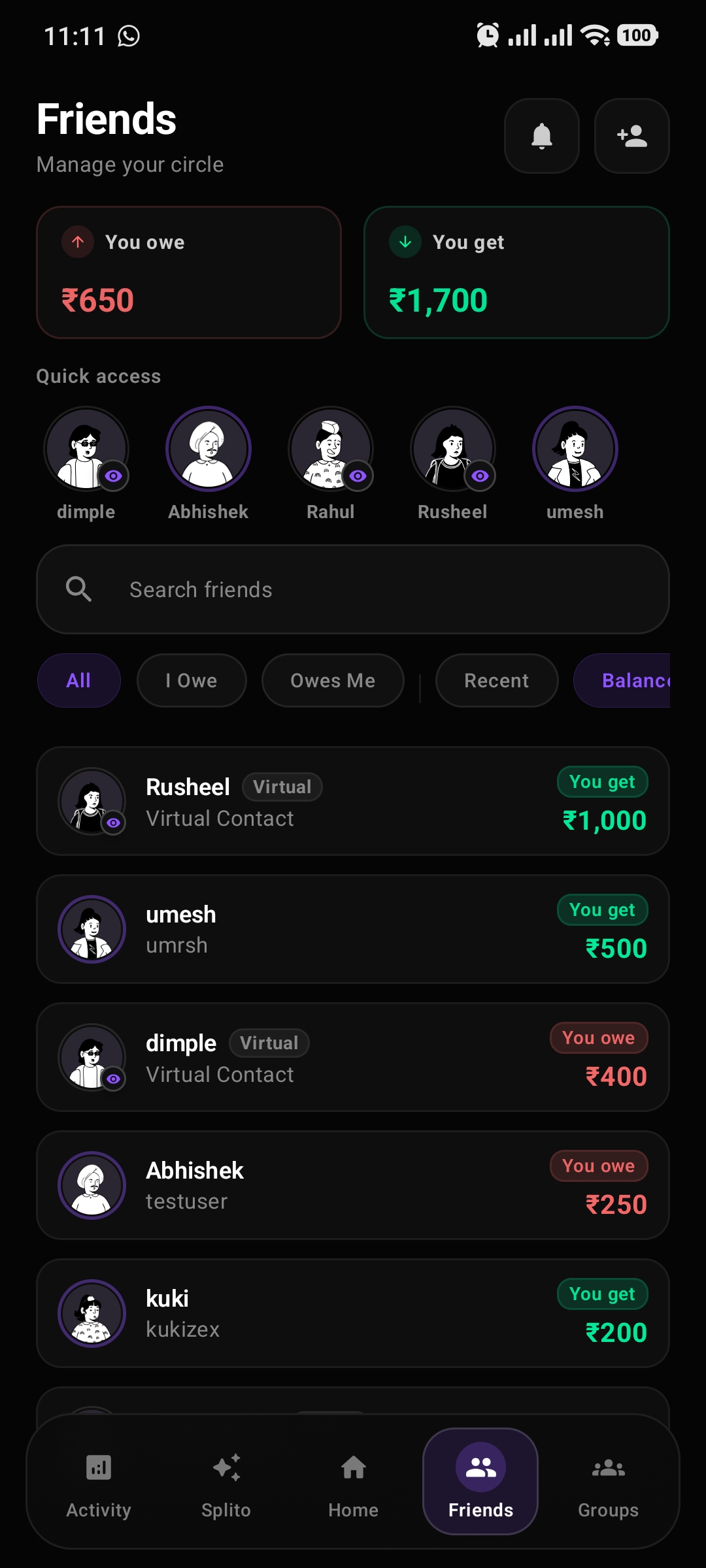This screenshot has height=1568, width=706.
Task: Filter by Owes Me
Action: (333, 680)
